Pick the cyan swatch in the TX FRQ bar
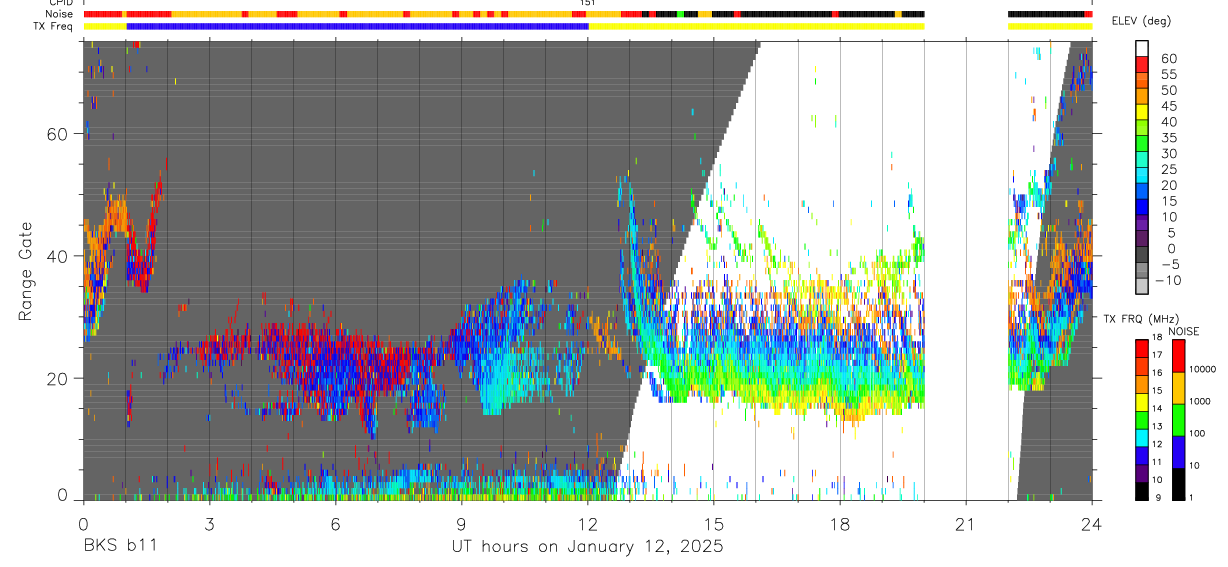 [x=1141, y=437]
